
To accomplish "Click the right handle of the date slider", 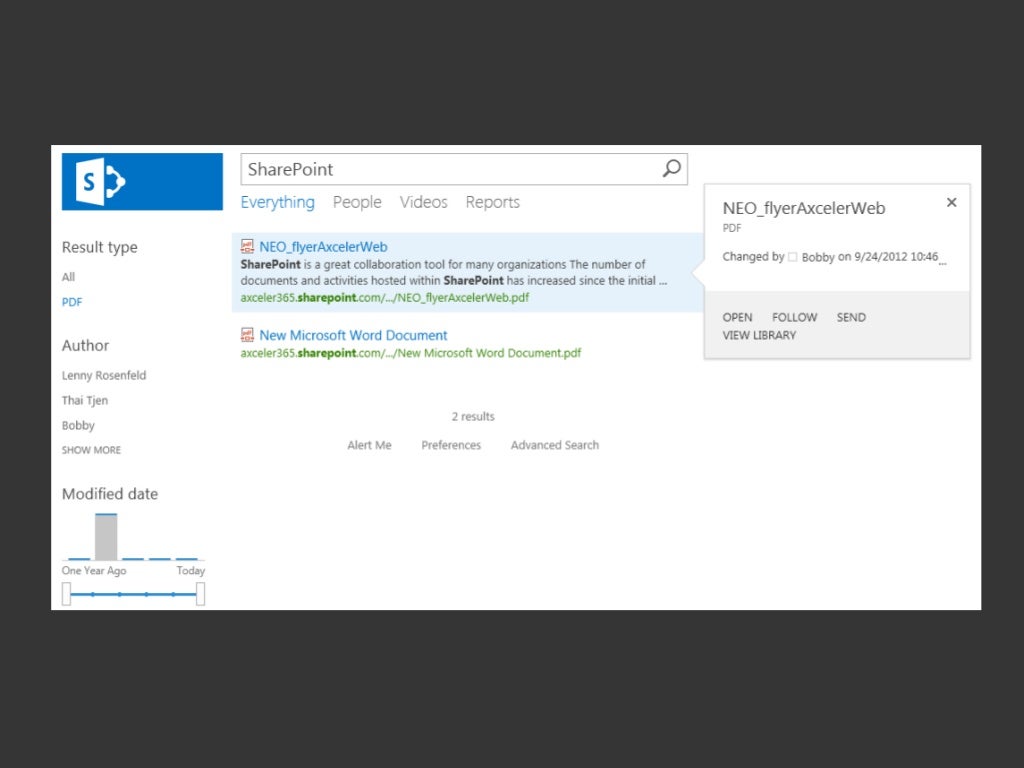I will [x=200, y=594].
